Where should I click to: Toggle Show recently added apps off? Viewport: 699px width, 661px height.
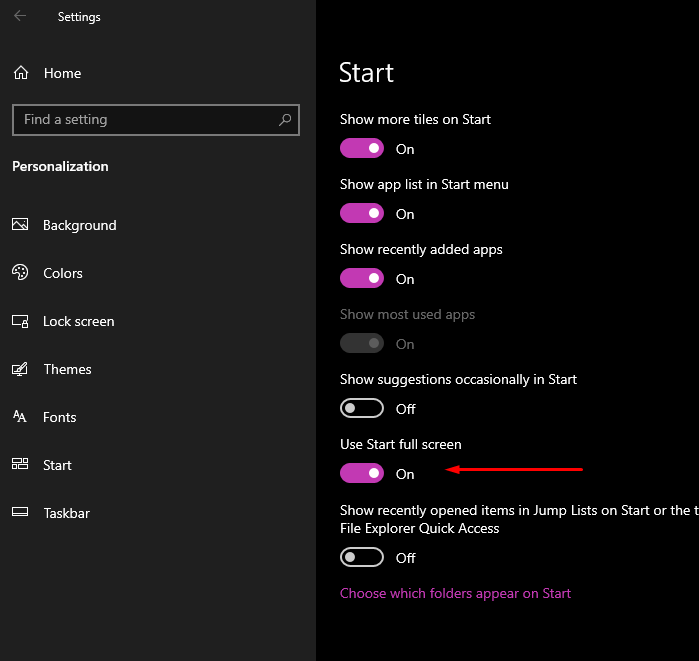tap(362, 279)
